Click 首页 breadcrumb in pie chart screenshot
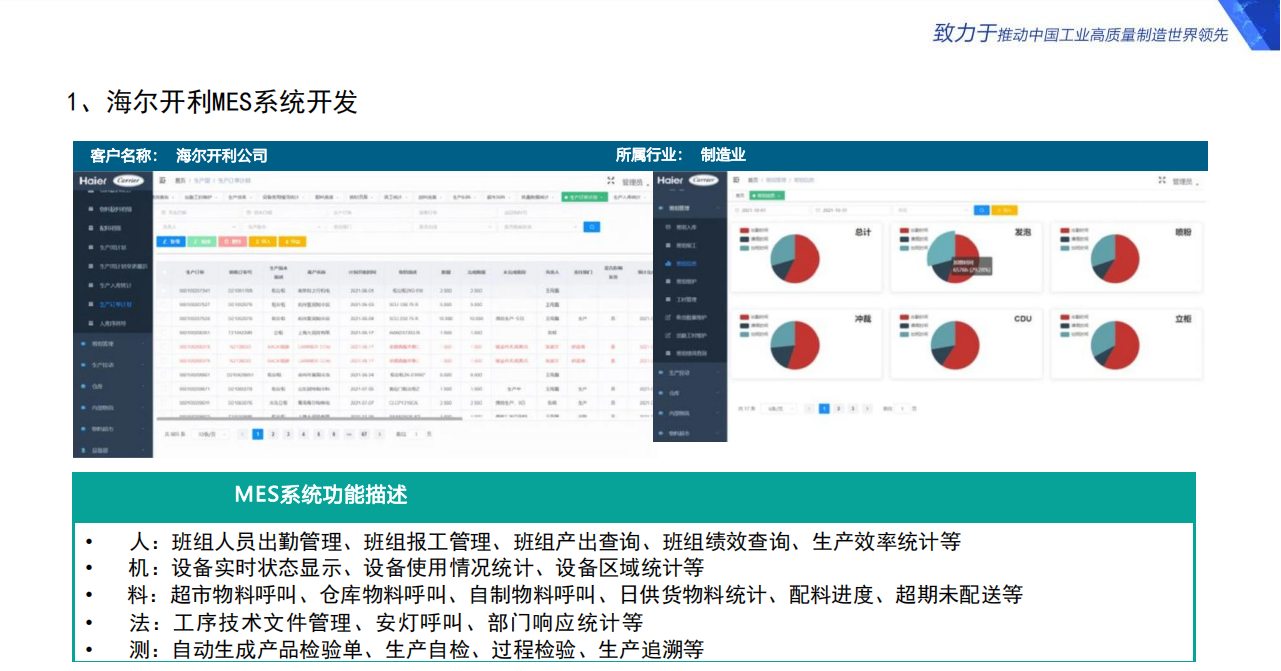Image resolution: width=1281 pixels, height=671 pixels. tap(753, 180)
